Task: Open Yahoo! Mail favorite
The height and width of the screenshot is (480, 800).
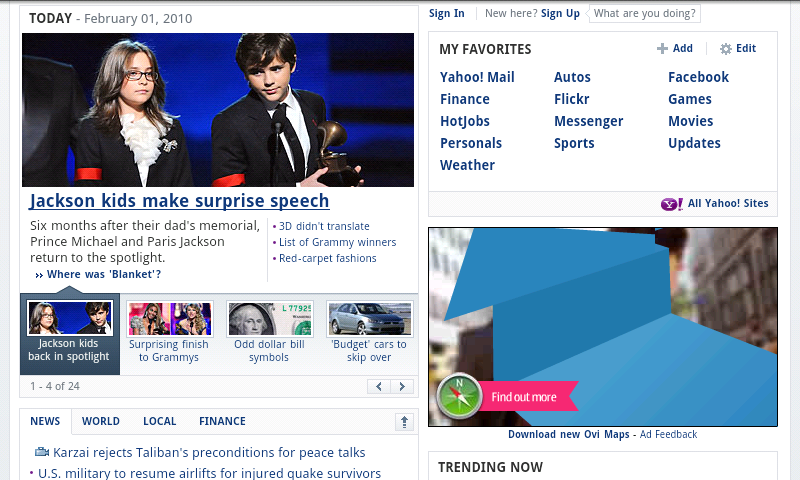Action: [477, 77]
